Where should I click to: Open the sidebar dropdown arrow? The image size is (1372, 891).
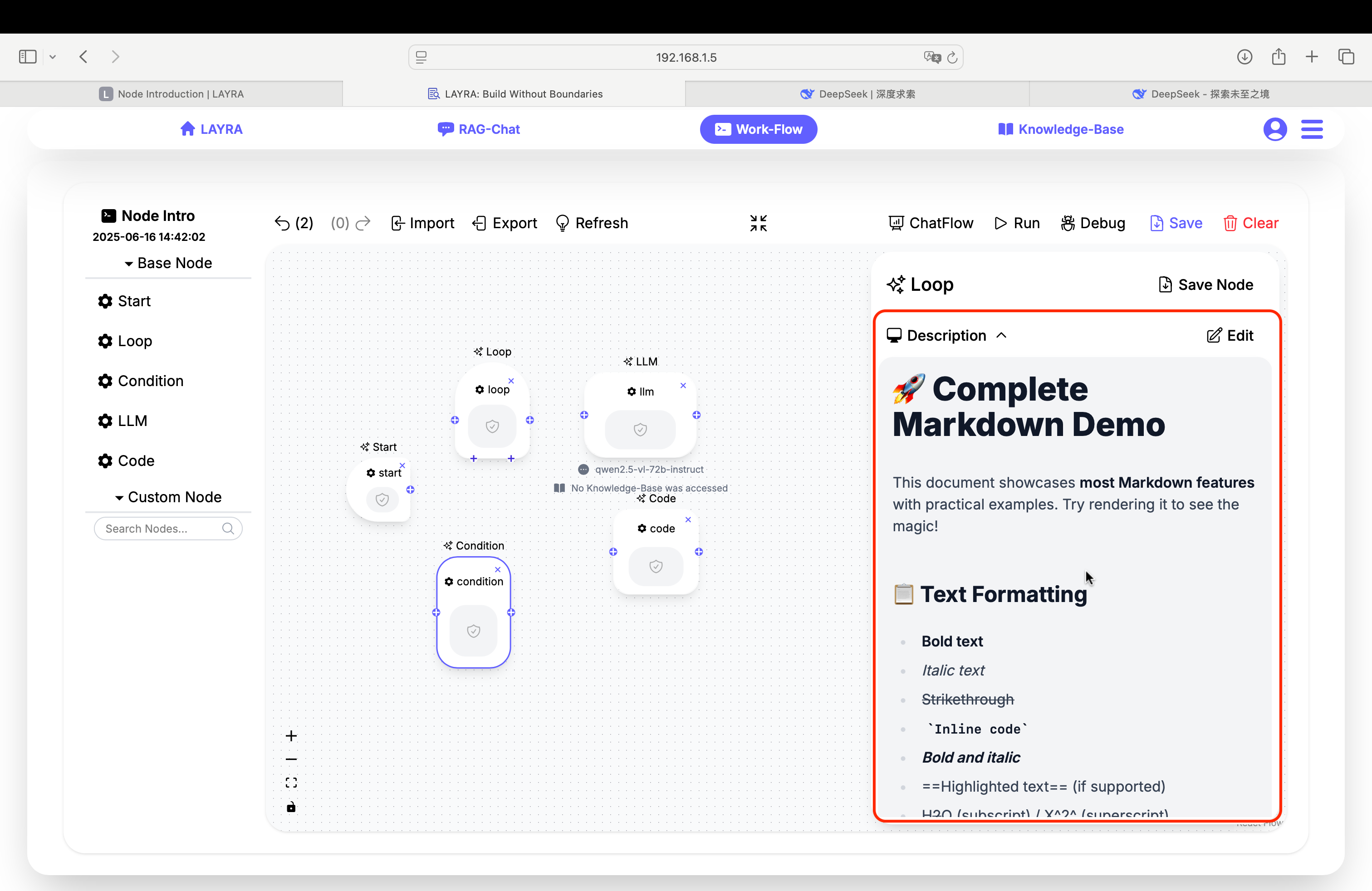[53, 56]
